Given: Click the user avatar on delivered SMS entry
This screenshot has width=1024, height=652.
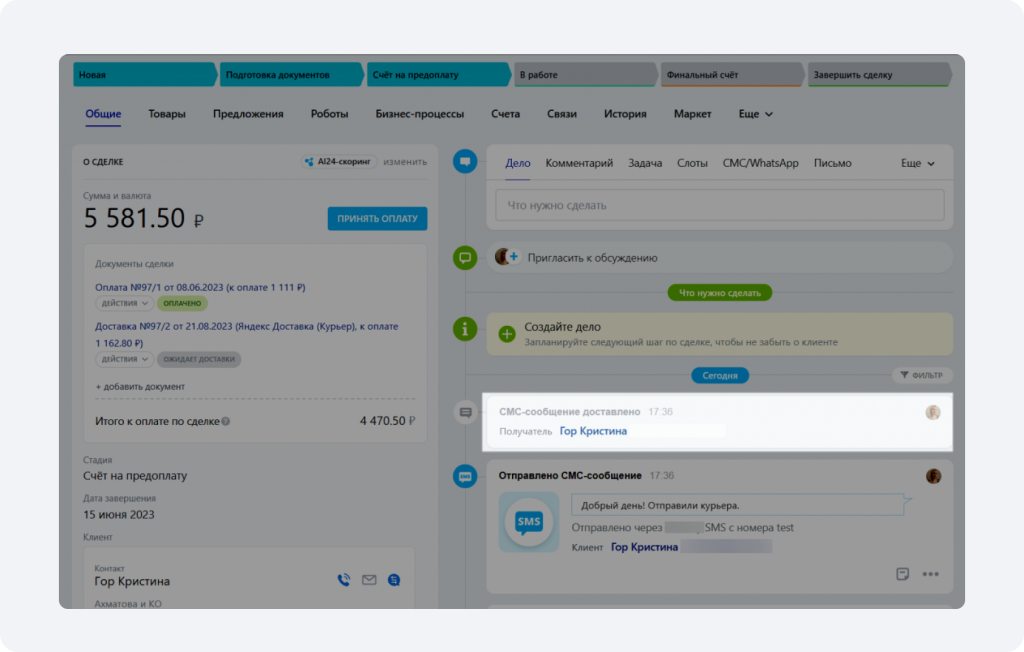Looking at the screenshot, I should pyautogui.click(x=933, y=412).
